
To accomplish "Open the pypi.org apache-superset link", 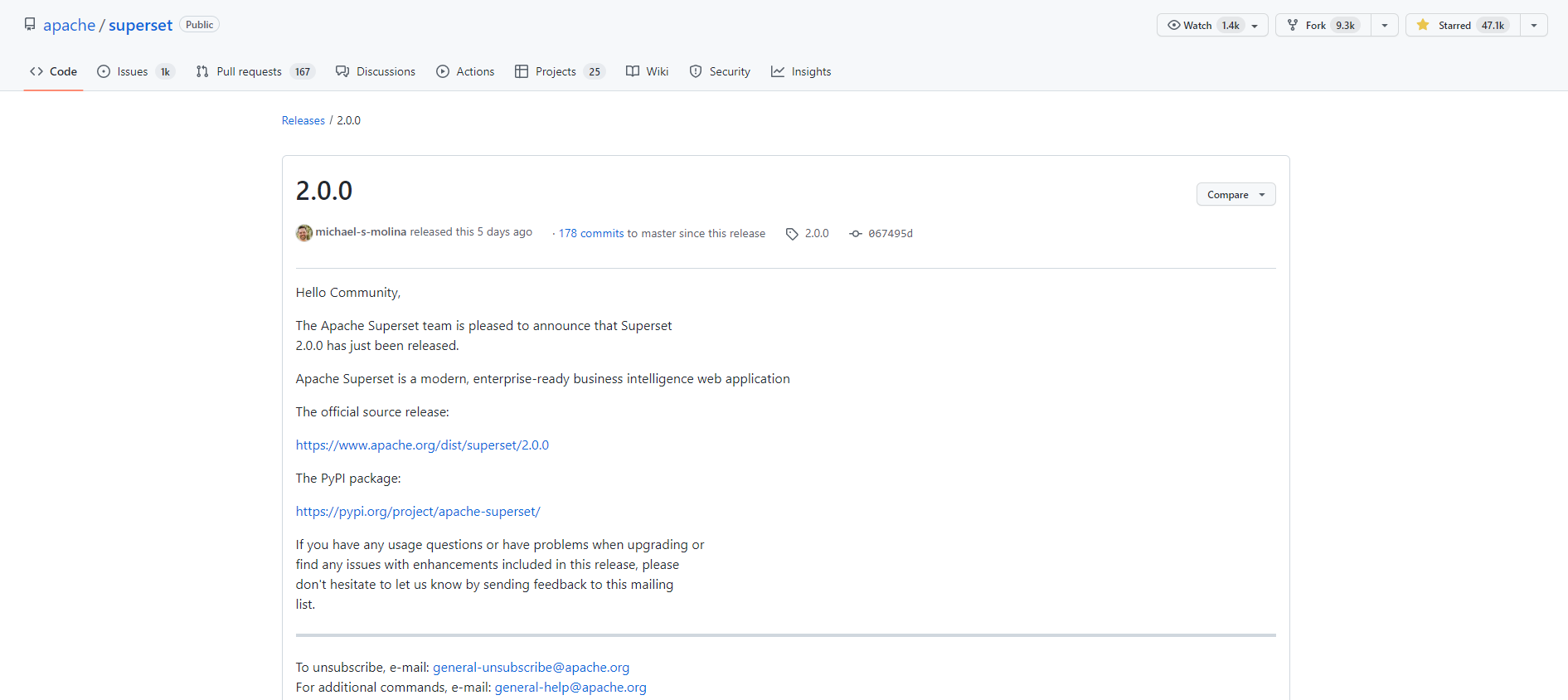I will coord(418,512).
